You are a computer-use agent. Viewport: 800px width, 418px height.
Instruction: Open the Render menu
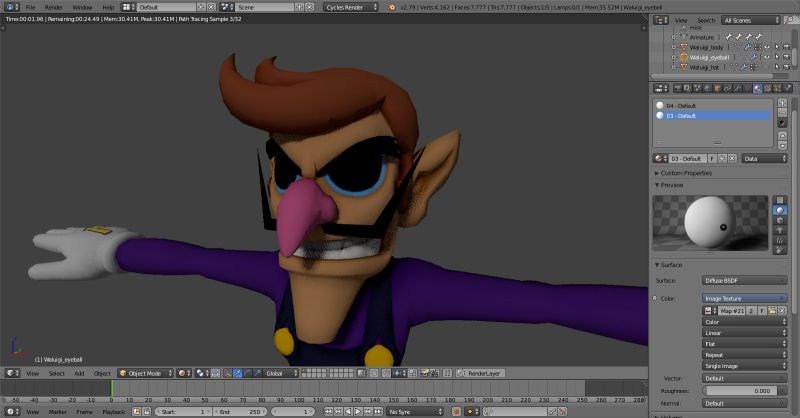pyautogui.click(x=54, y=7)
